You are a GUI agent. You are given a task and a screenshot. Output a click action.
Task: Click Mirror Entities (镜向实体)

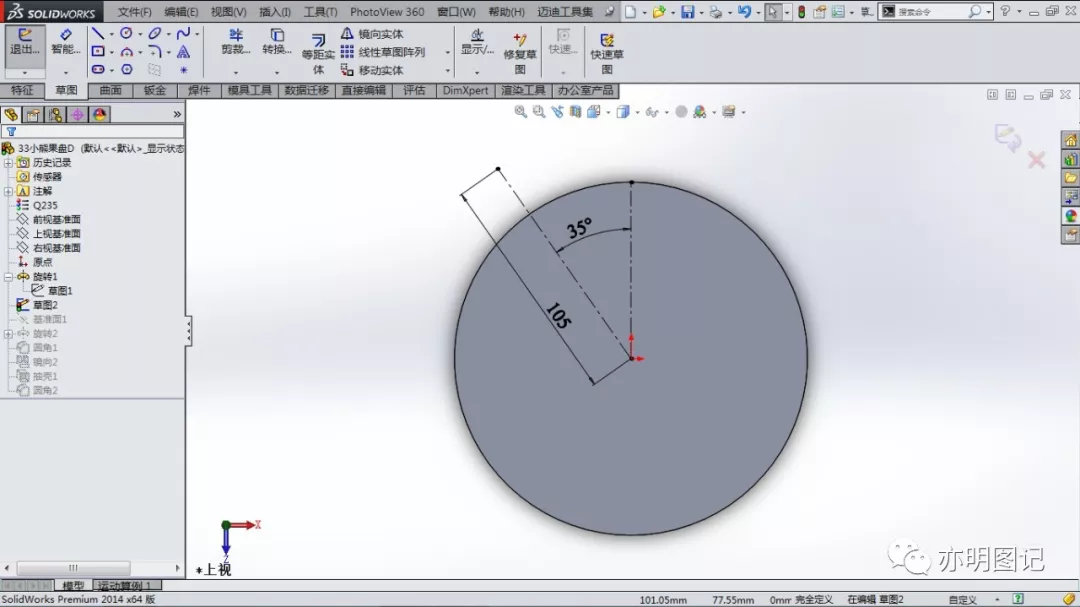(372, 34)
